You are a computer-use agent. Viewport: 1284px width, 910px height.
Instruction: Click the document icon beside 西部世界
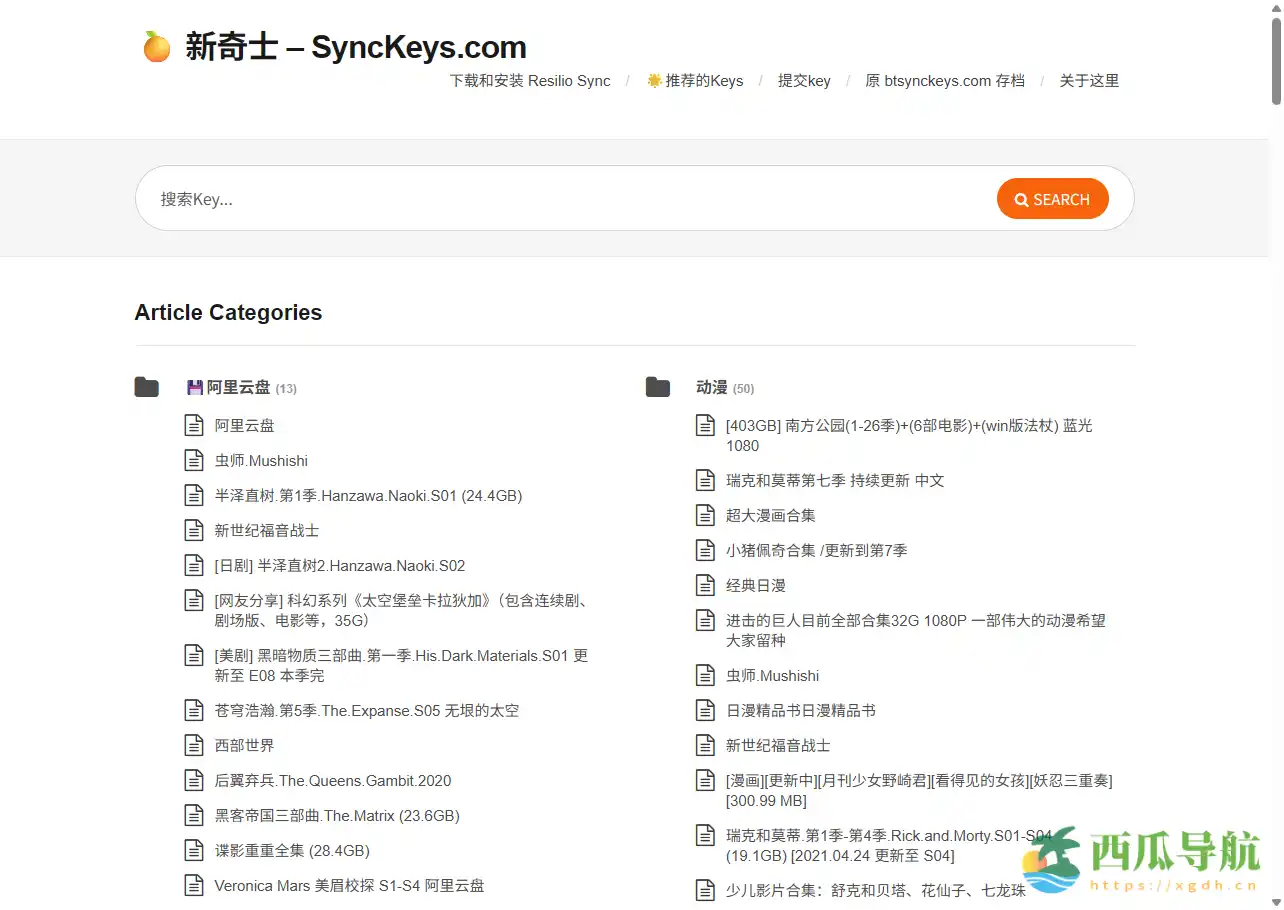pos(194,745)
